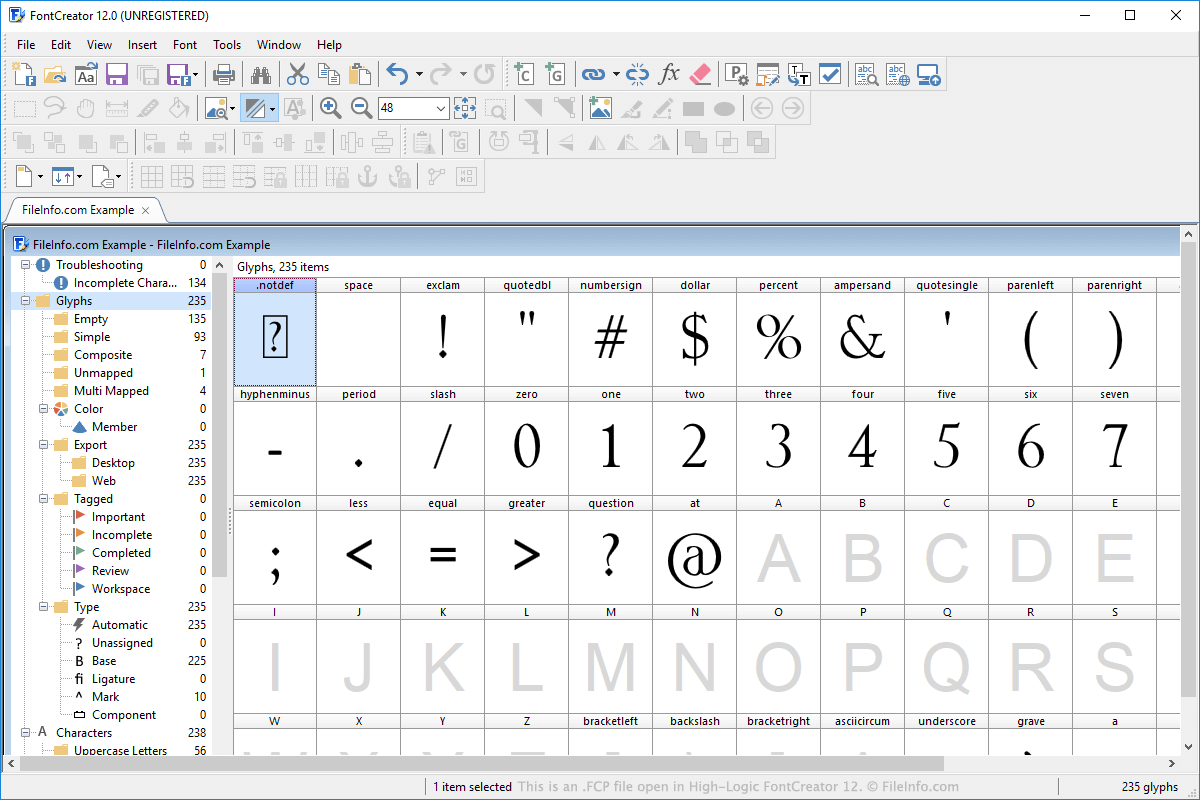This screenshot has height=800, width=1200.
Task: Print using the printer icon
Action: [224, 74]
